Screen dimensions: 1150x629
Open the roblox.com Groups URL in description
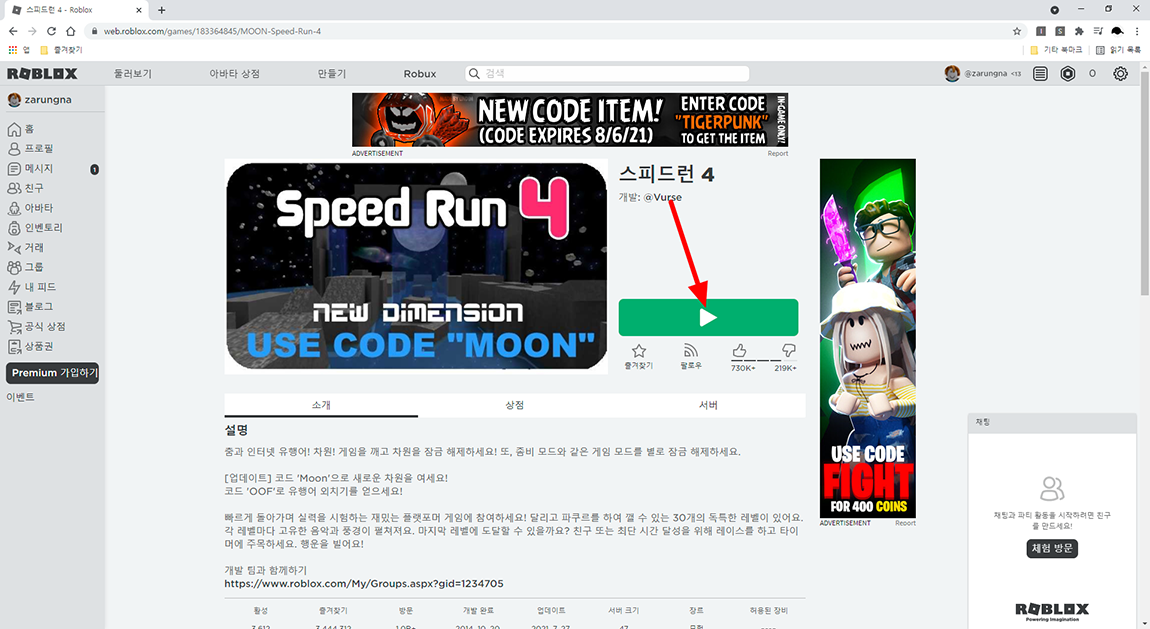pos(364,584)
